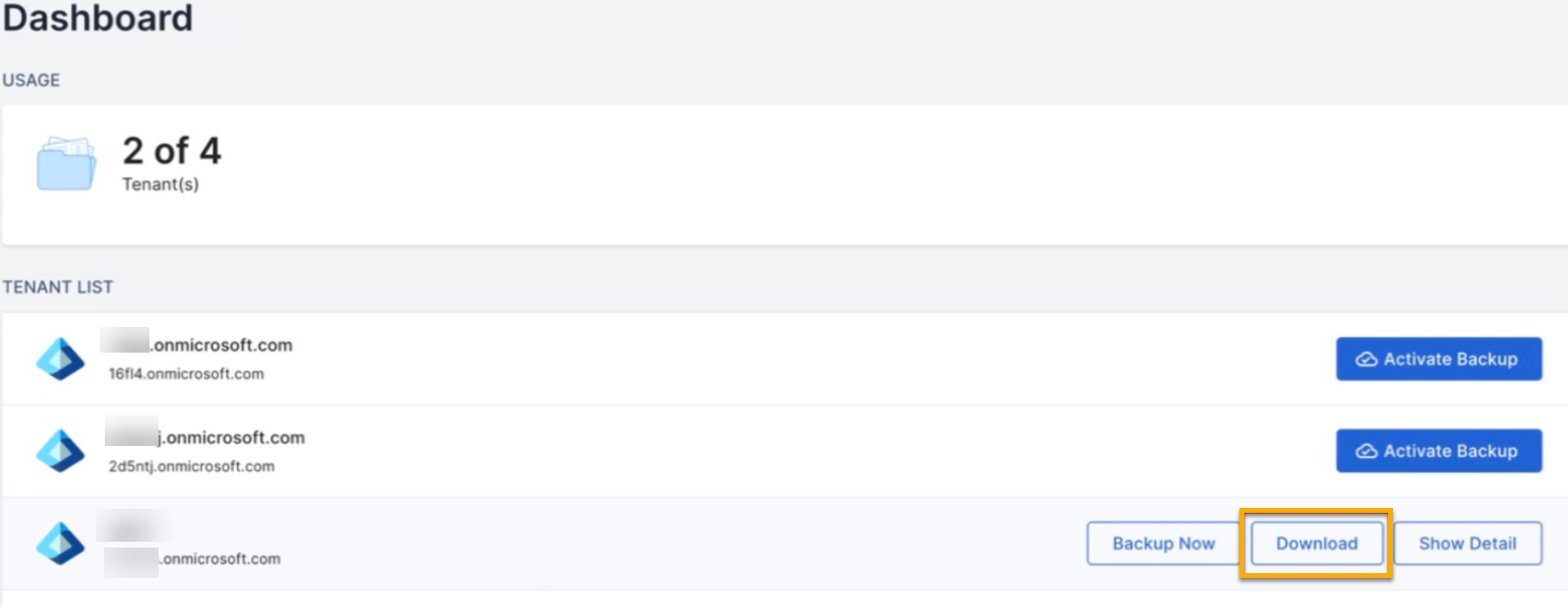
Task: Select the "2 of 4" tenant count
Action: (x=172, y=151)
